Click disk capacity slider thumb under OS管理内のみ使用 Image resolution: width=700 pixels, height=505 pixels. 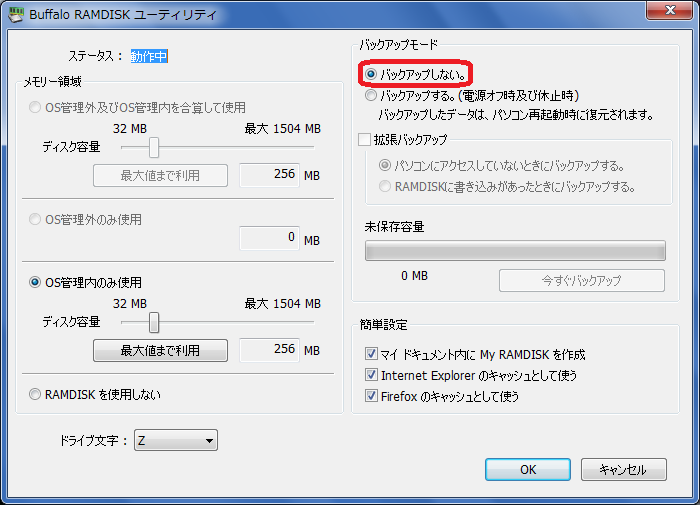pos(154,322)
